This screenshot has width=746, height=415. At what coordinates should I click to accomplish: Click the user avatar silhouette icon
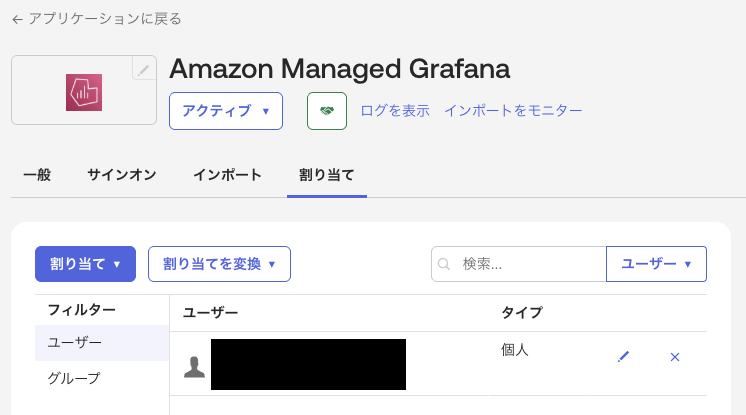coord(194,366)
